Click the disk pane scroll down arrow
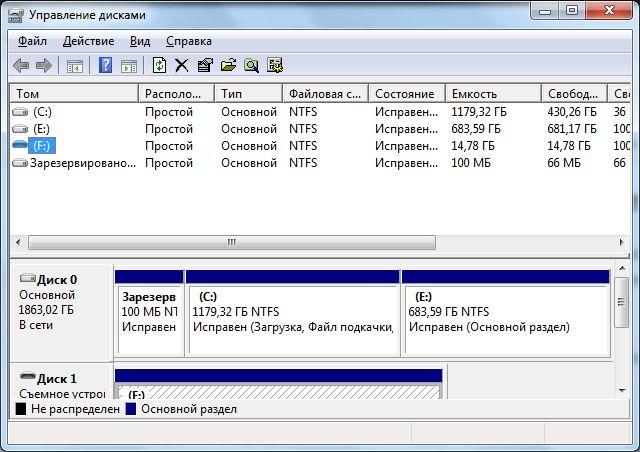 point(622,391)
